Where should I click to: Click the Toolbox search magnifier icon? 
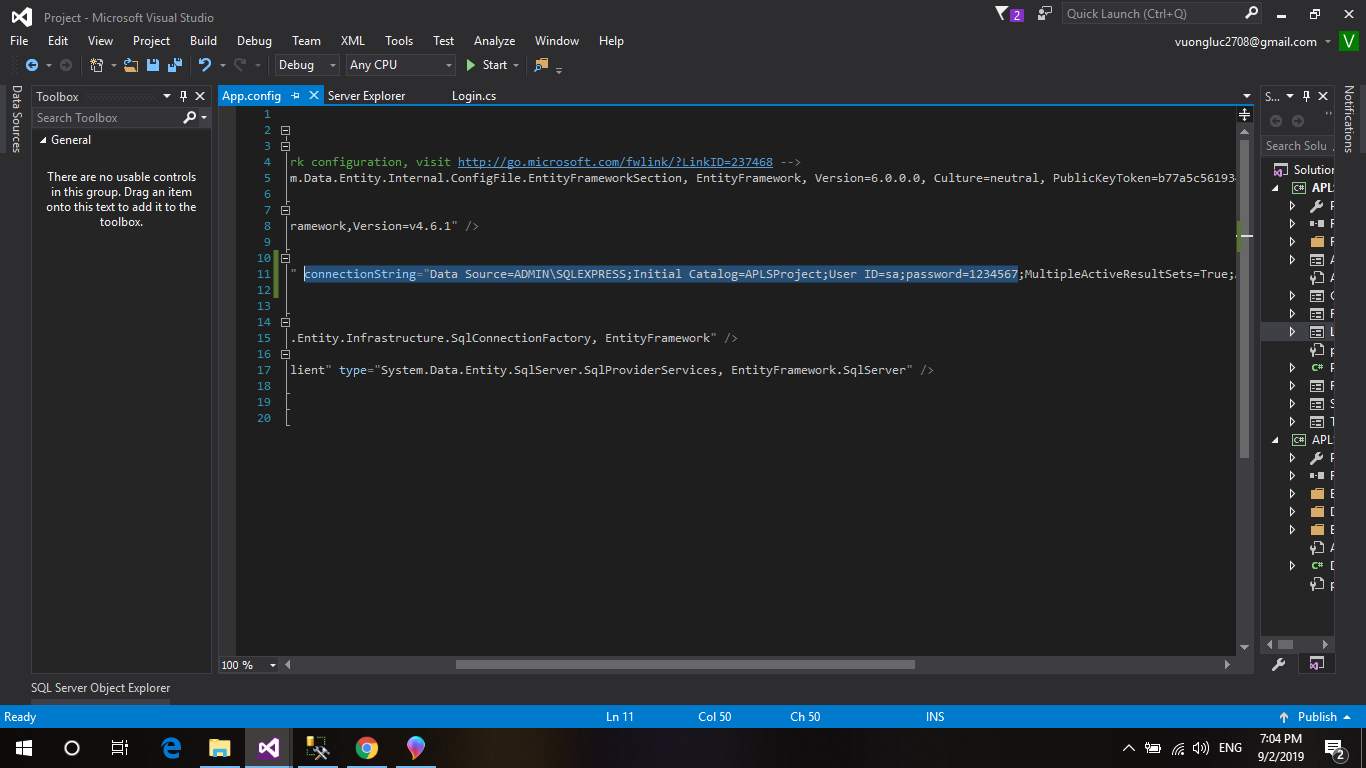[x=190, y=118]
